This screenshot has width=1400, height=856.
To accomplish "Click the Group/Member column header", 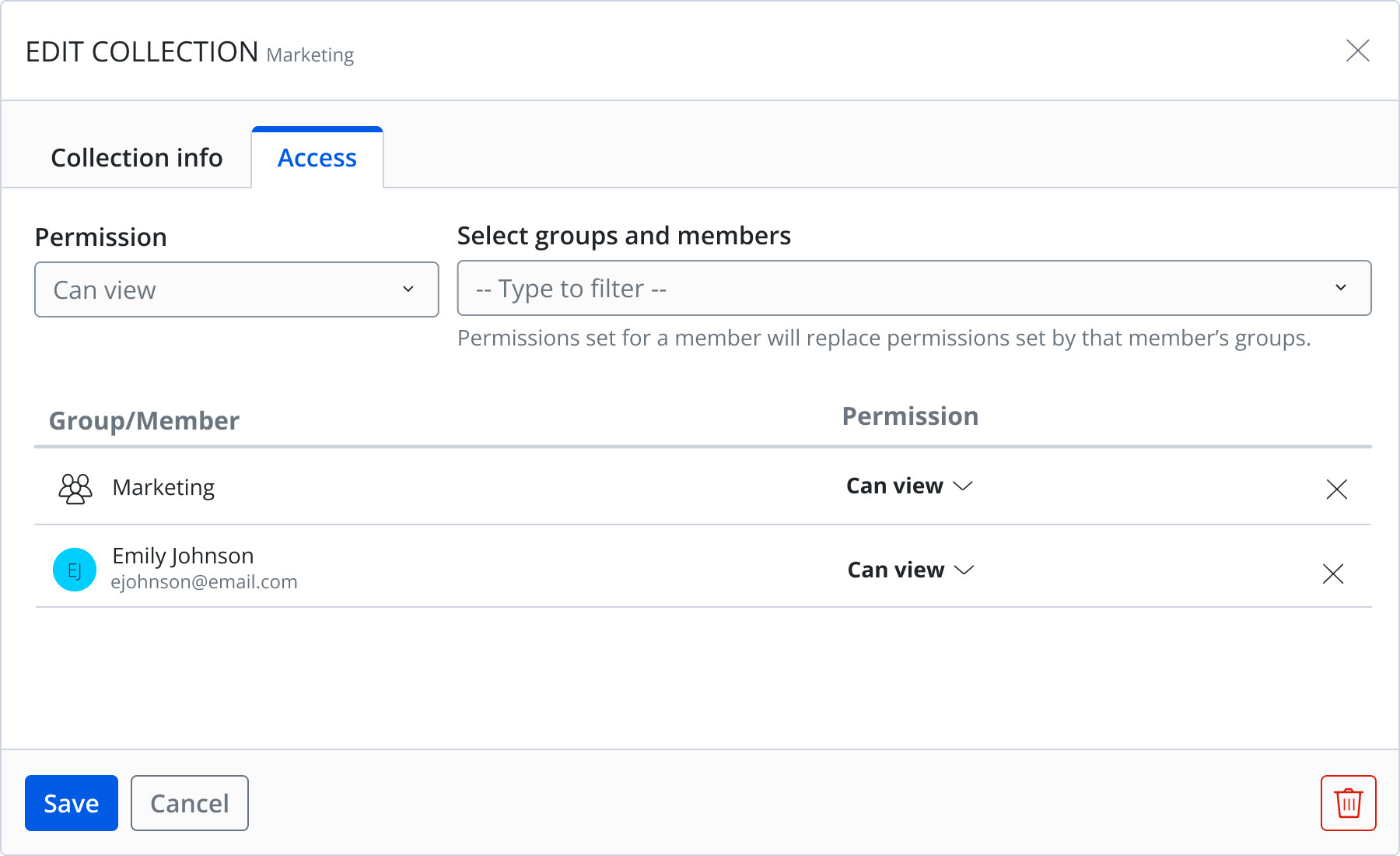I will click(144, 420).
